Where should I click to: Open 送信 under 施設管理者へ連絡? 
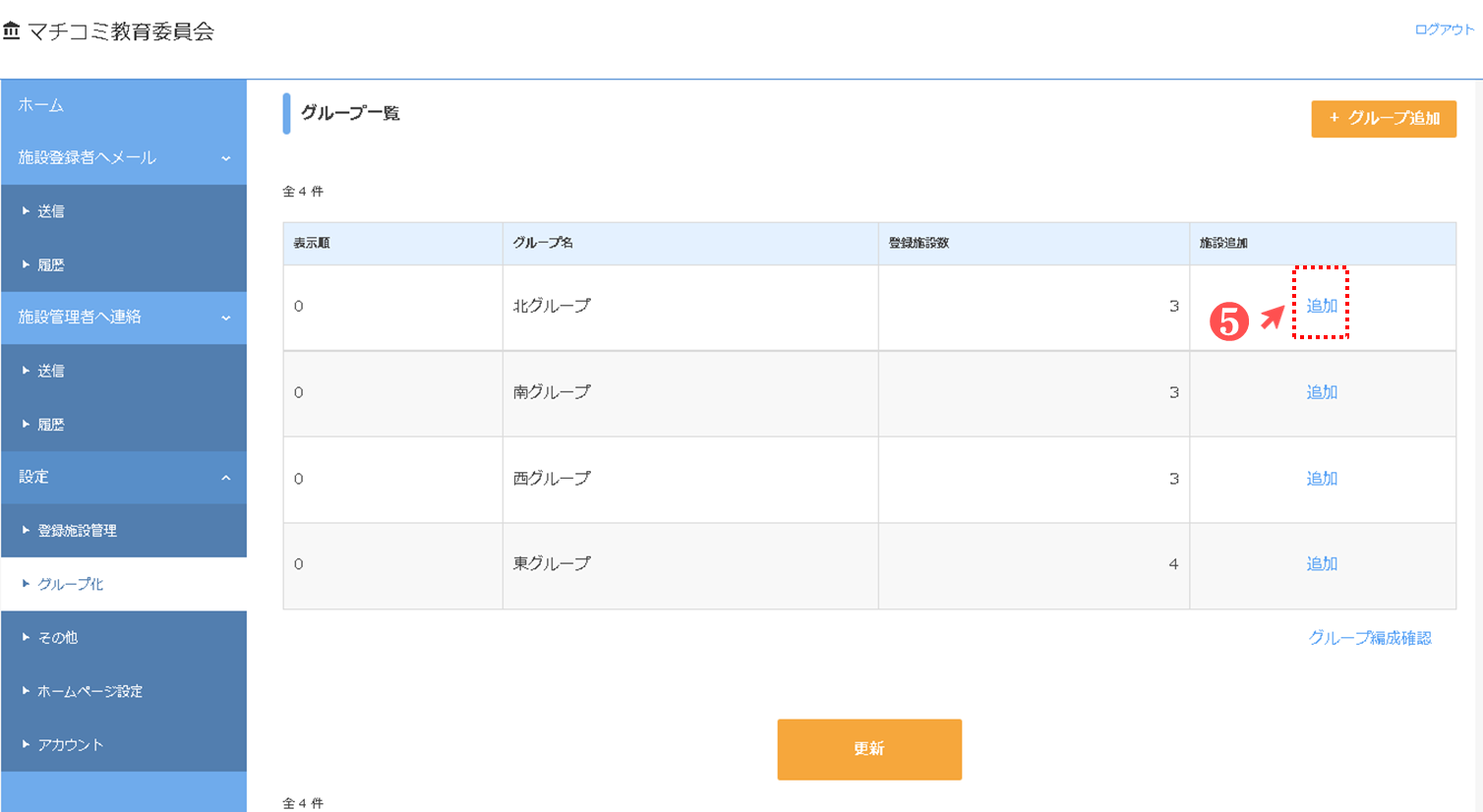[x=124, y=371]
